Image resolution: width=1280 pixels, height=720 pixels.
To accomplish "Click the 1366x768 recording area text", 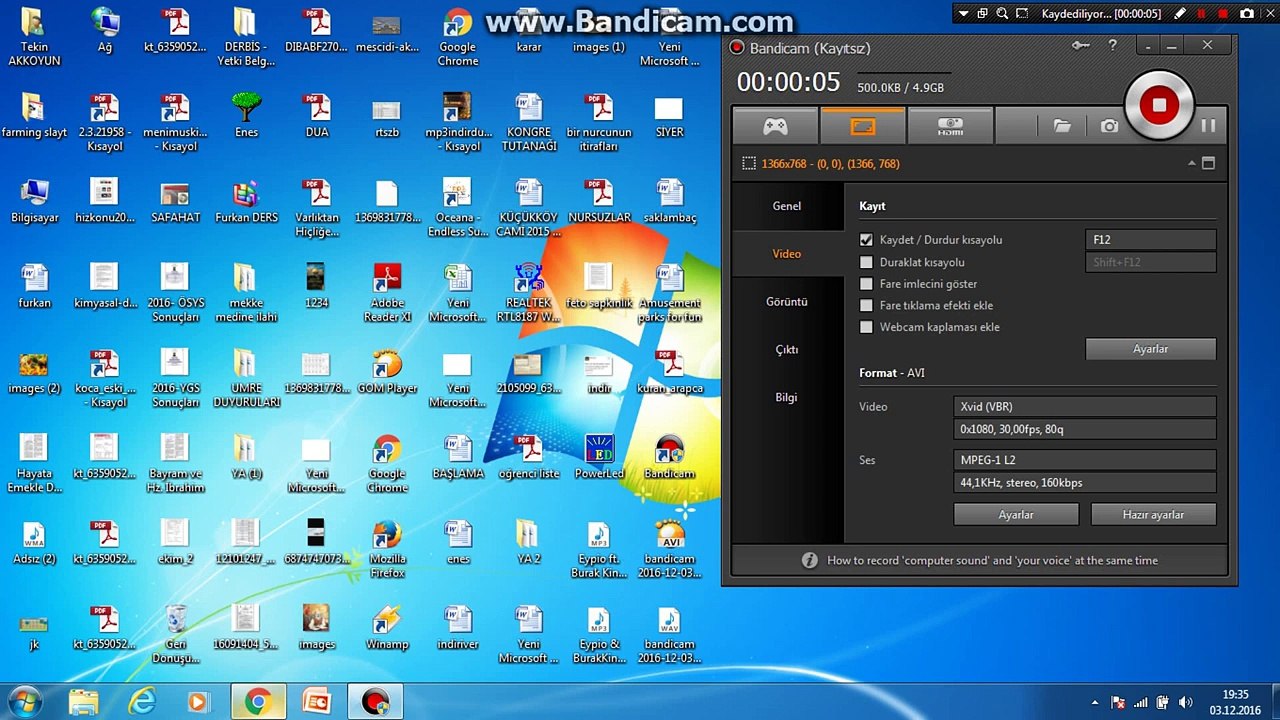I will click(830, 164).
